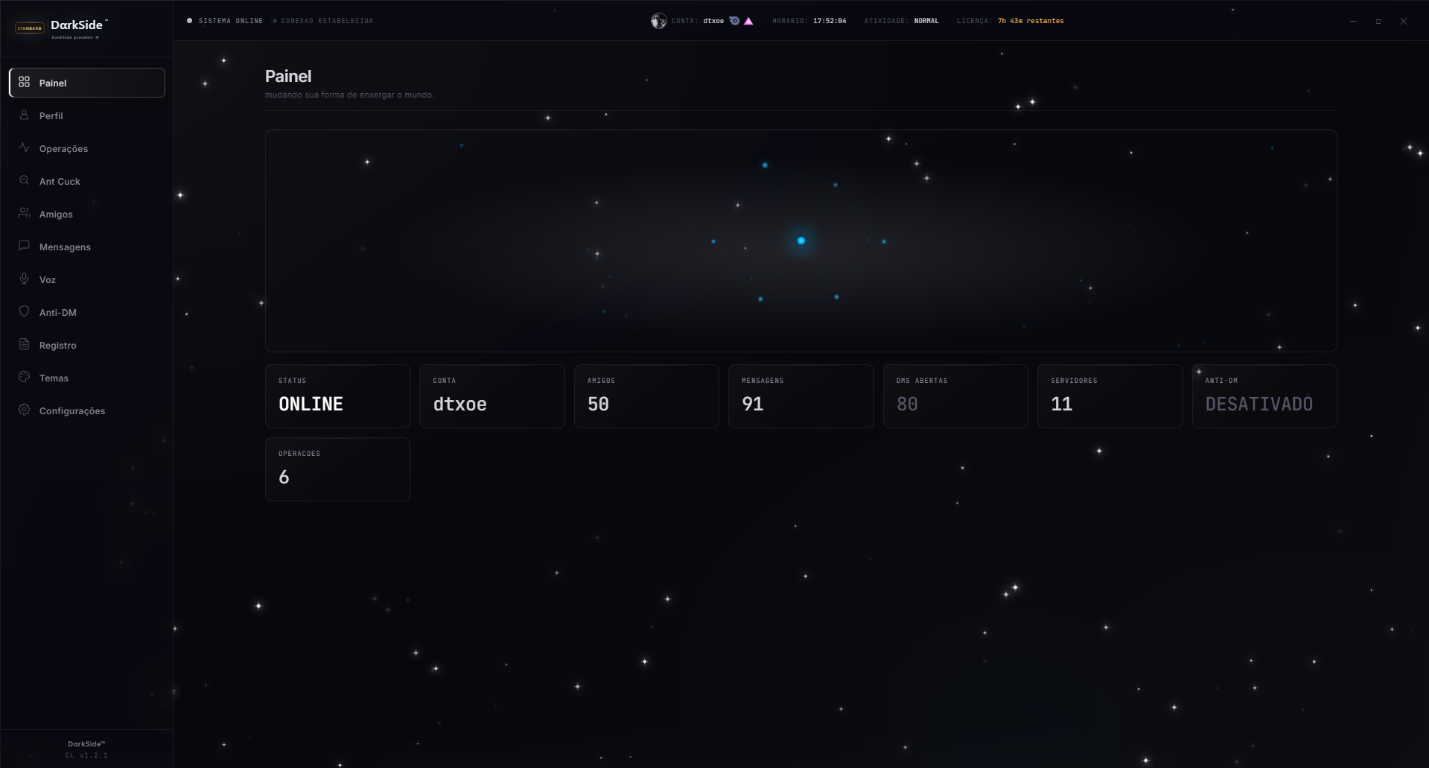Click the OPERACOES 6 card

click(x=337, y=469)
